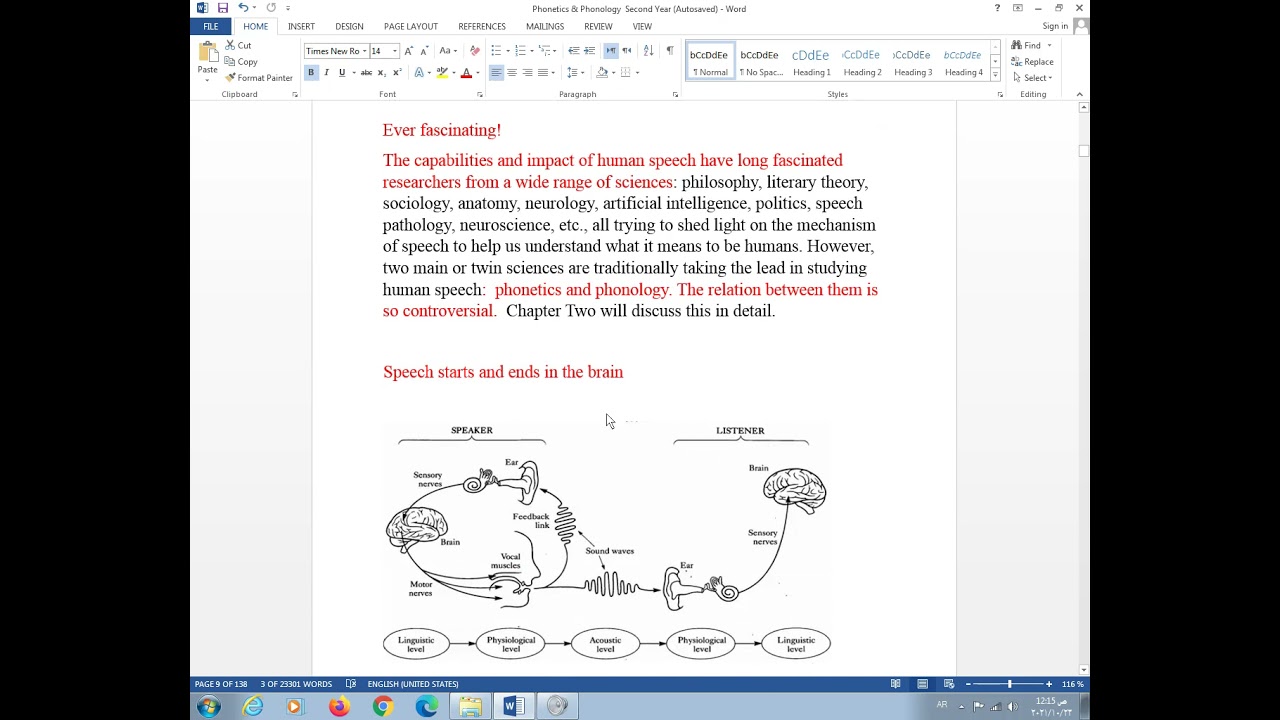1280x720 pixels.
Task: Click the zoom slider handle
Action: (x=1009, y=684)
